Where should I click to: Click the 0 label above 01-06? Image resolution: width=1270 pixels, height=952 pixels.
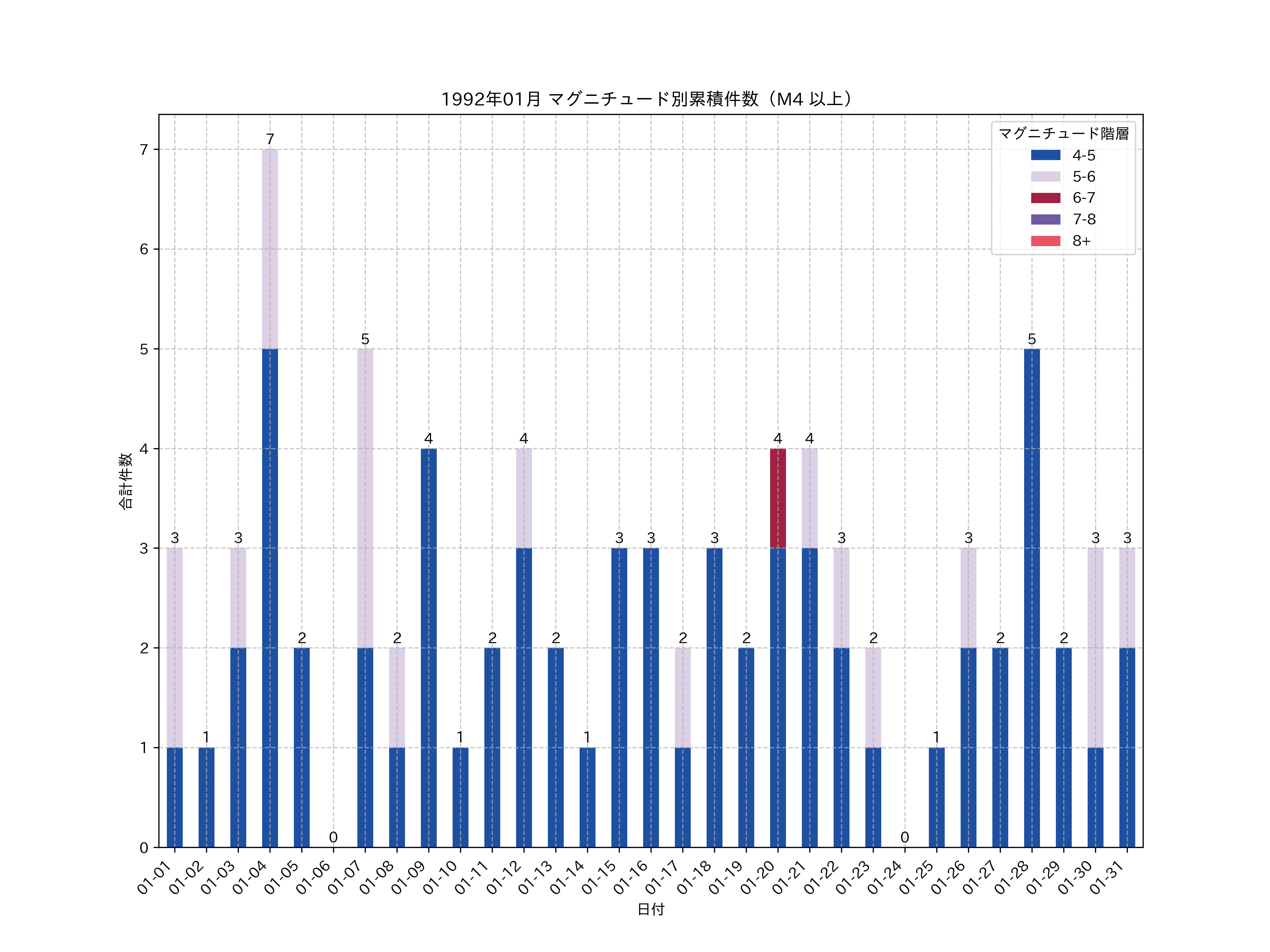click(333, 837)
